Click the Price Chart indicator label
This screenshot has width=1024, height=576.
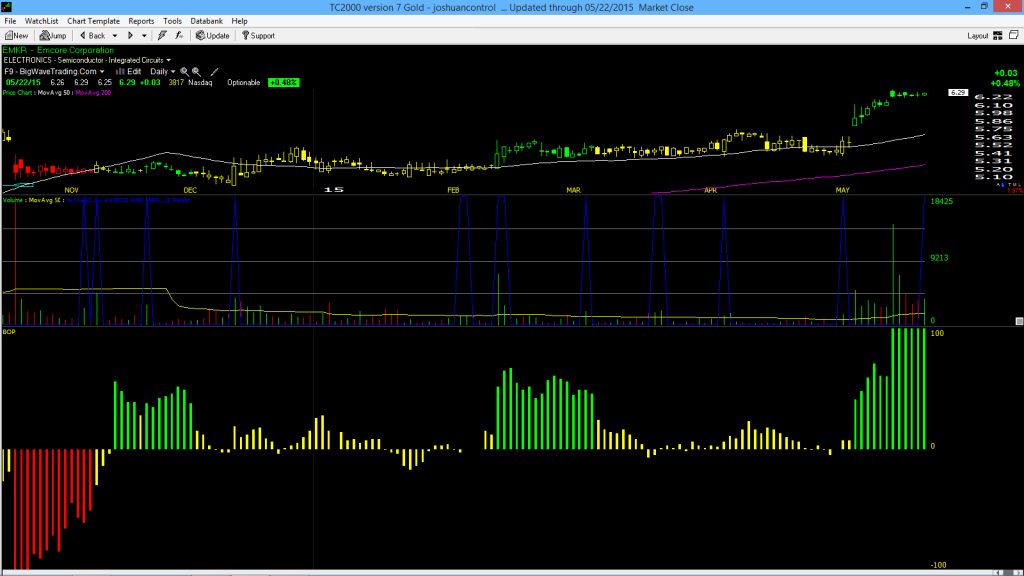tap(17, 93)
